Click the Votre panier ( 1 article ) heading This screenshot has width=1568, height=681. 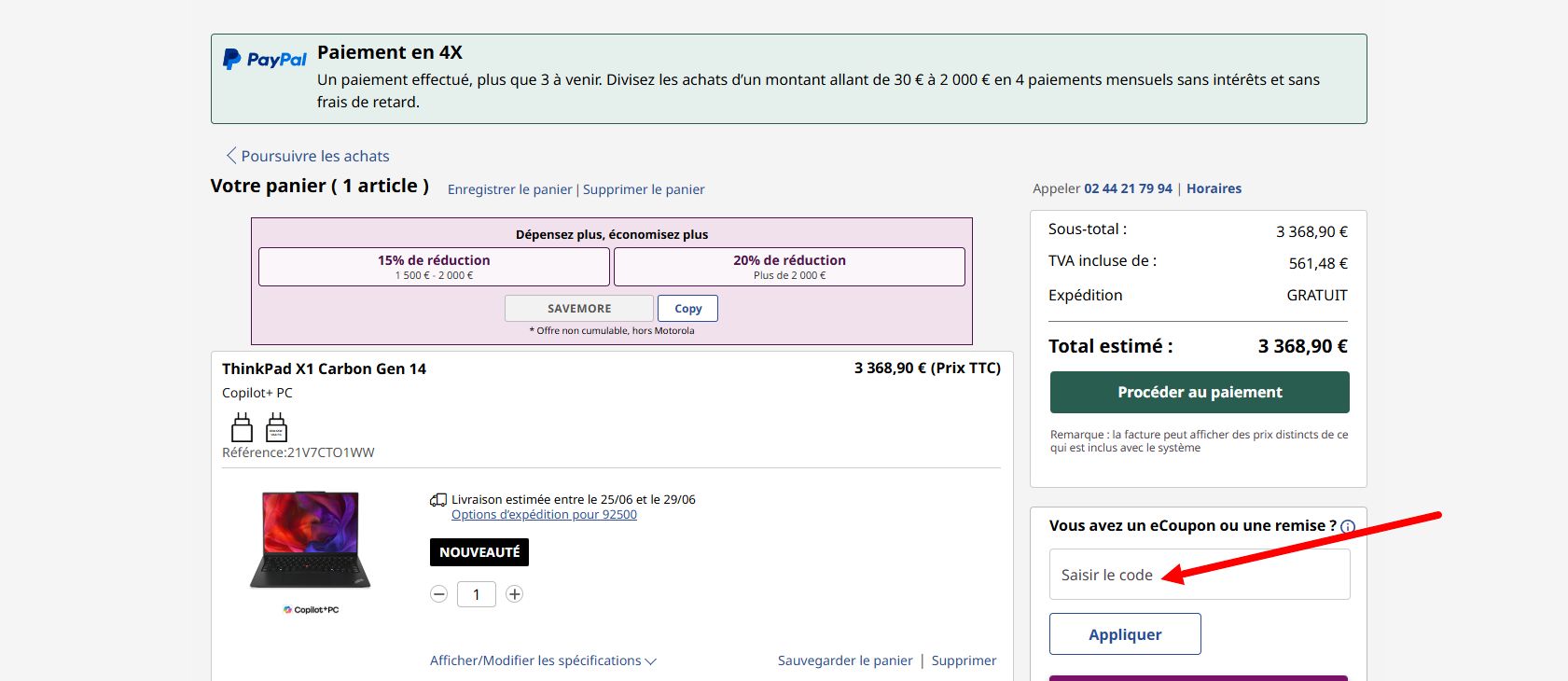coord(320,186)
